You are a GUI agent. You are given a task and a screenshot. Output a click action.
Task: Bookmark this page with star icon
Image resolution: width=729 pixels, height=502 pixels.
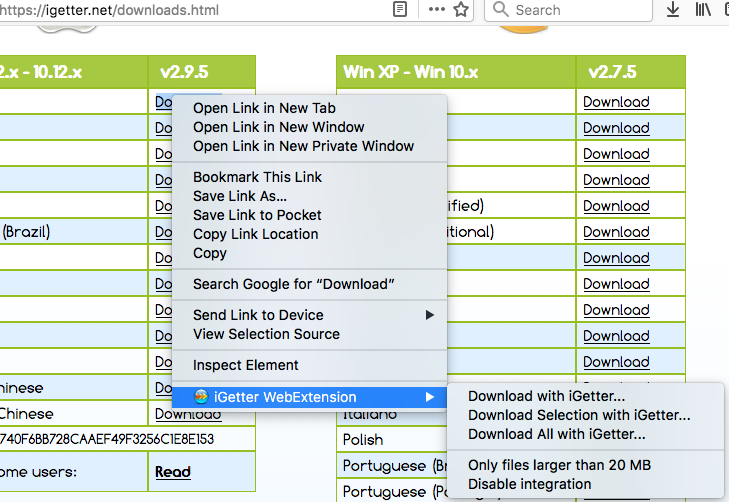pyautogui.click(x=461, y=9)
